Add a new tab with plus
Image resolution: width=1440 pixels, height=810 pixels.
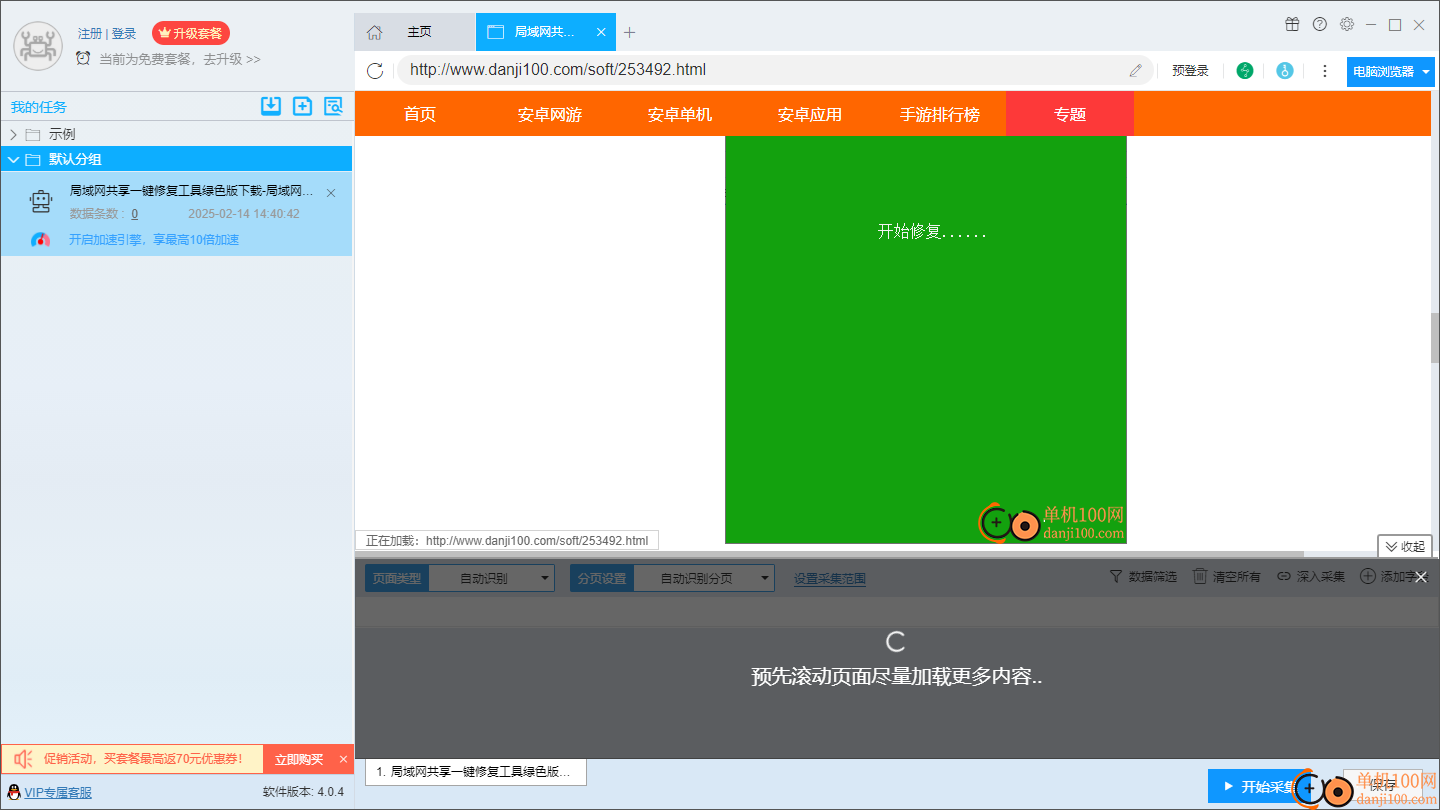tap(629, 32)
